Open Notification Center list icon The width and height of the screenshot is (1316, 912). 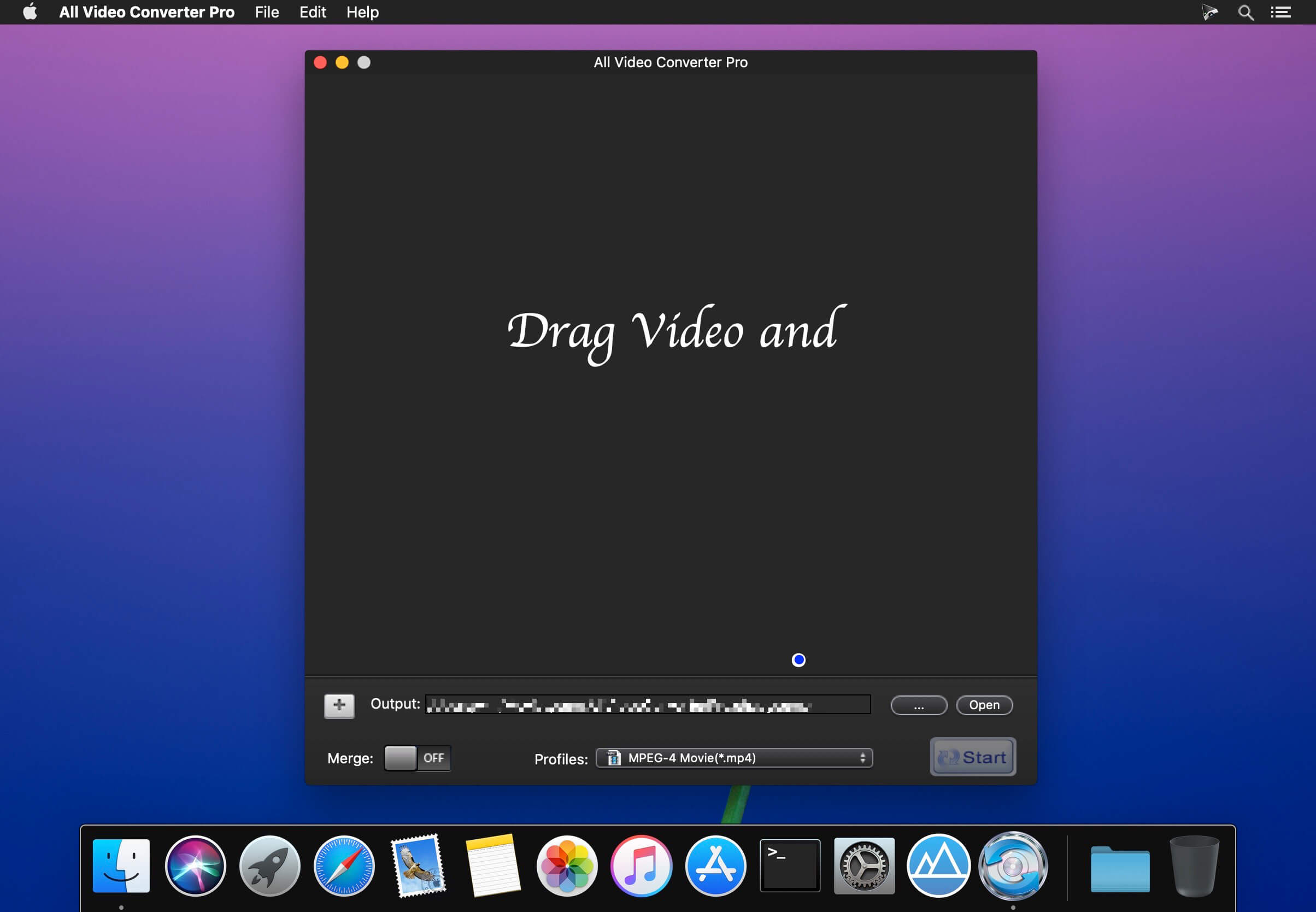[1280, 12]
